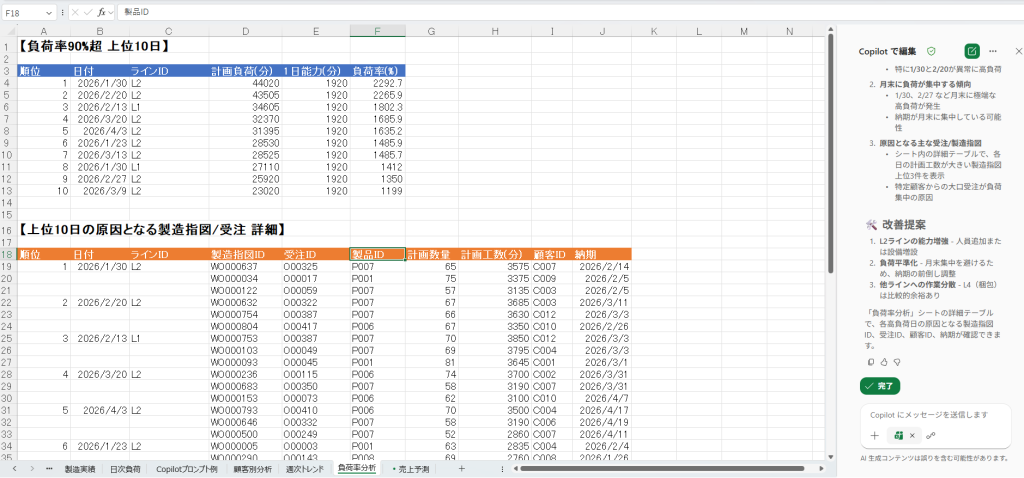
Task: Remove the attached Excel file chip
Action: (x=912, y=435)
